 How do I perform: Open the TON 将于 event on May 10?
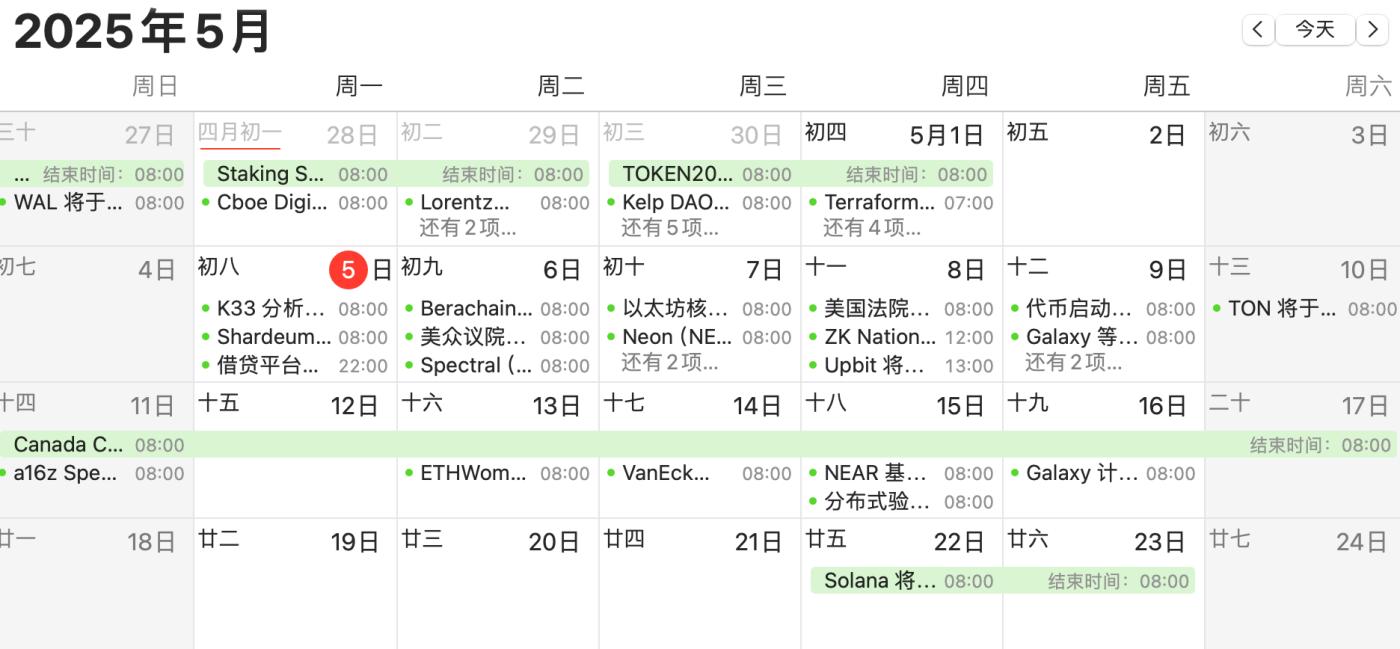point(1281,309)
